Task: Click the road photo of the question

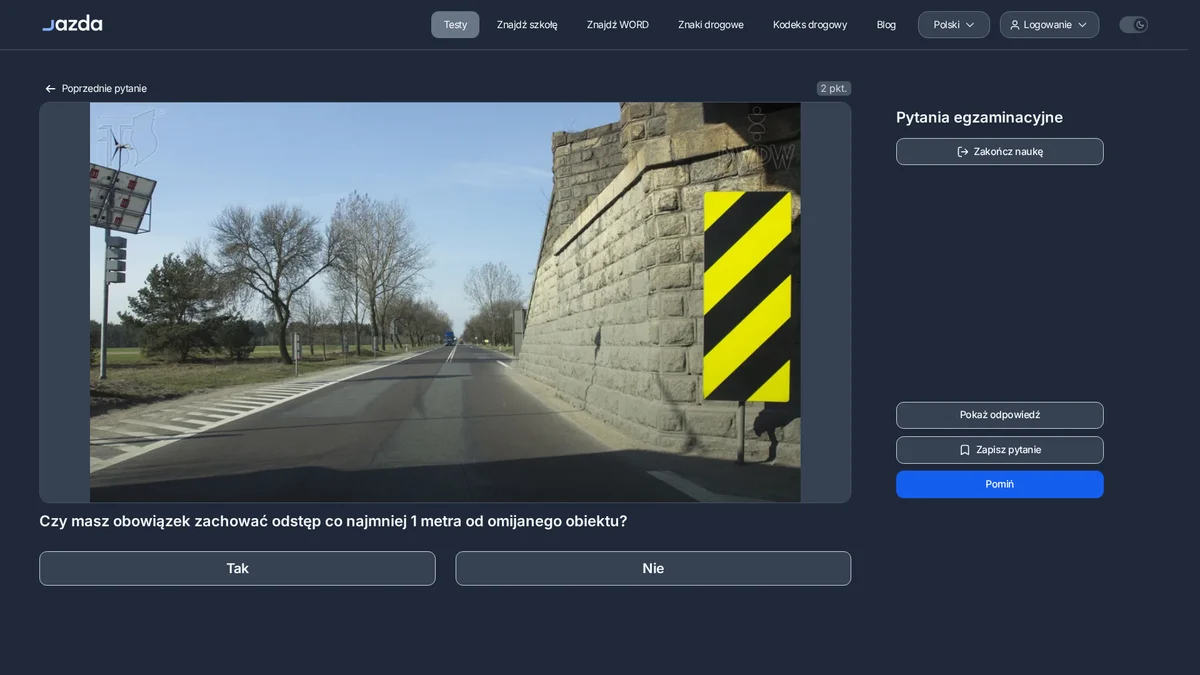Action: coord(445,302)
